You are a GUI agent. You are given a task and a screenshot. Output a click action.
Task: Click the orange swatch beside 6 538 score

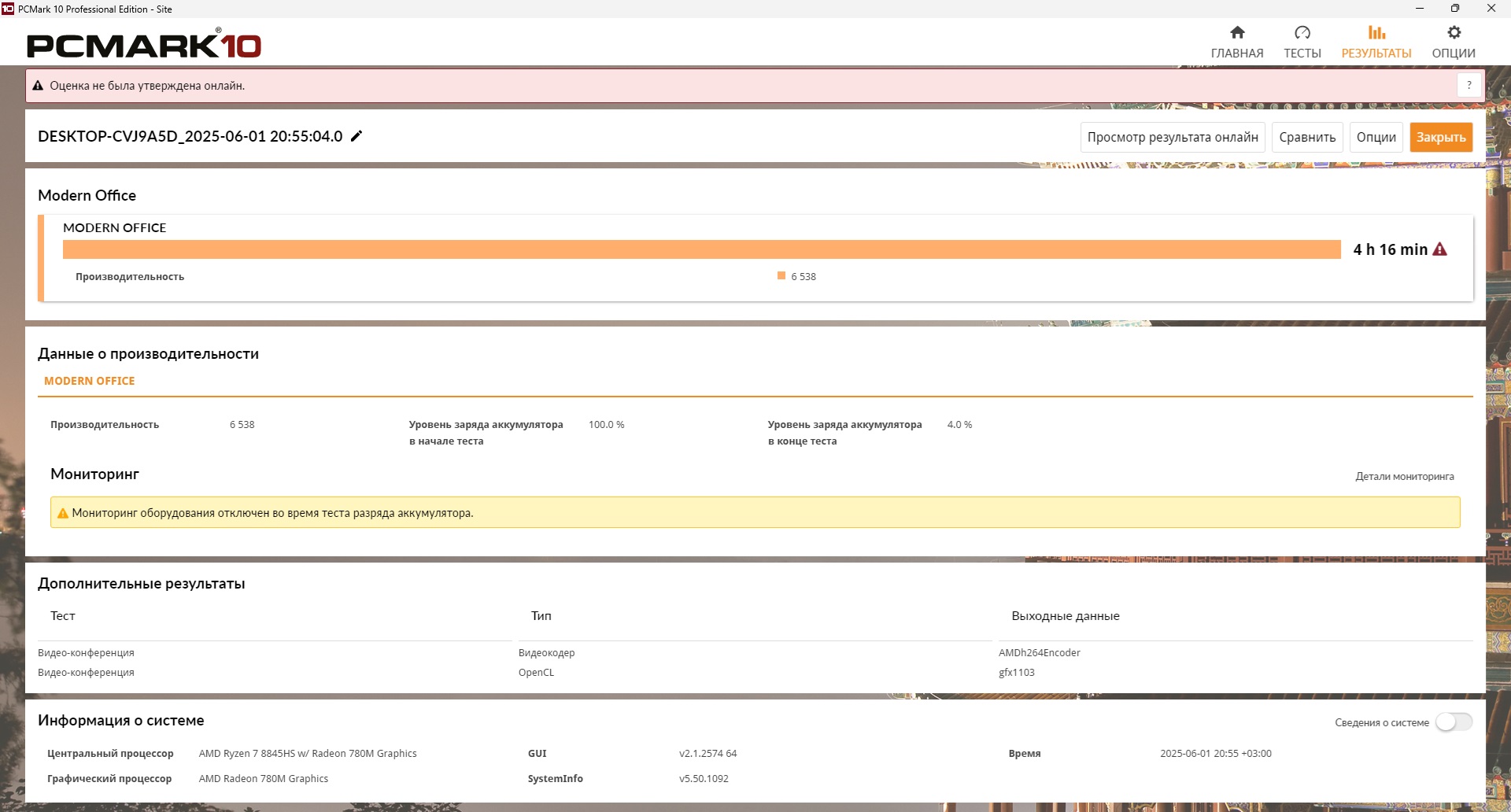click(781, 275)
